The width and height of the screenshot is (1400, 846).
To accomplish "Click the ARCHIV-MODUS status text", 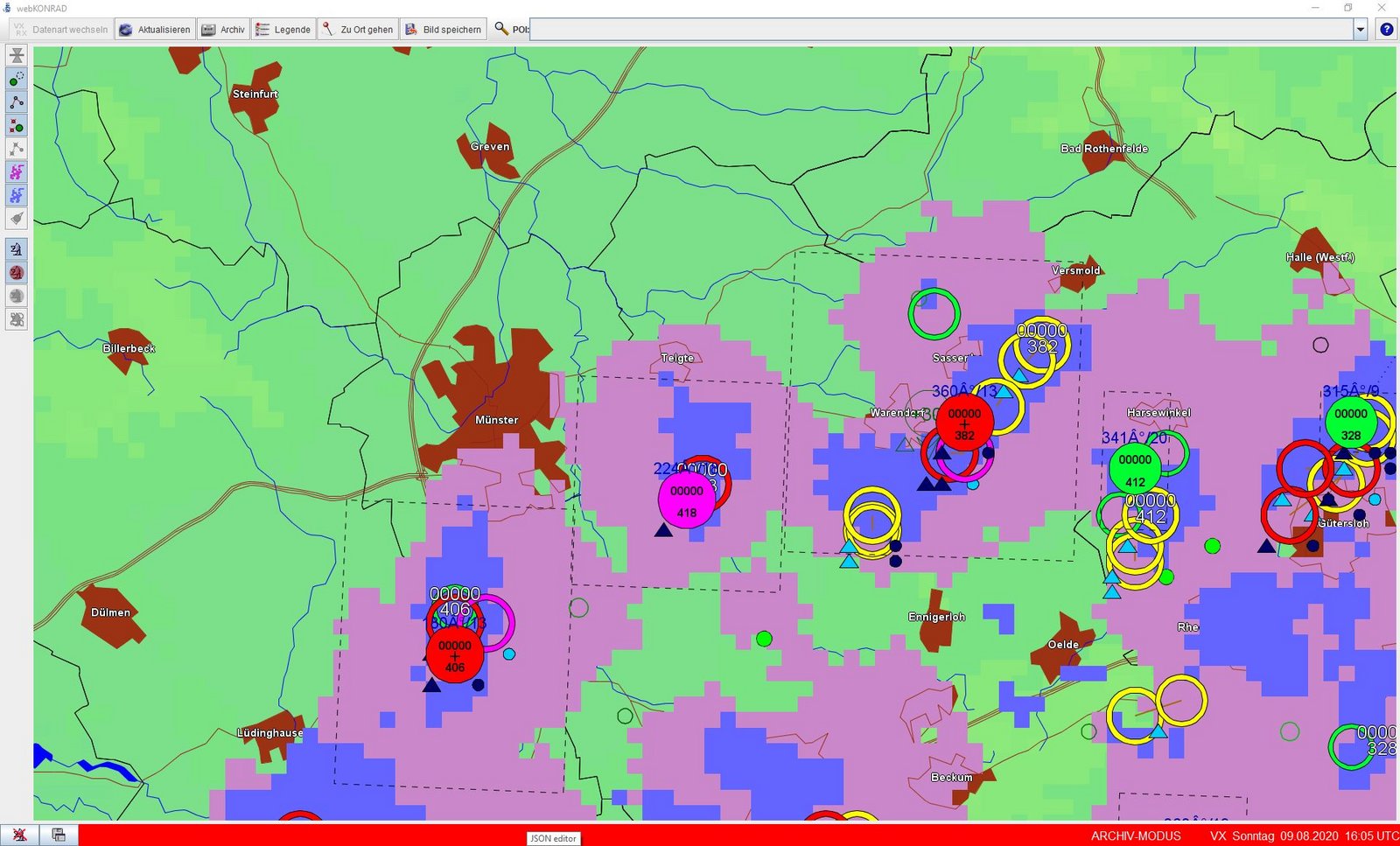I will click(x=1136, y=836).
